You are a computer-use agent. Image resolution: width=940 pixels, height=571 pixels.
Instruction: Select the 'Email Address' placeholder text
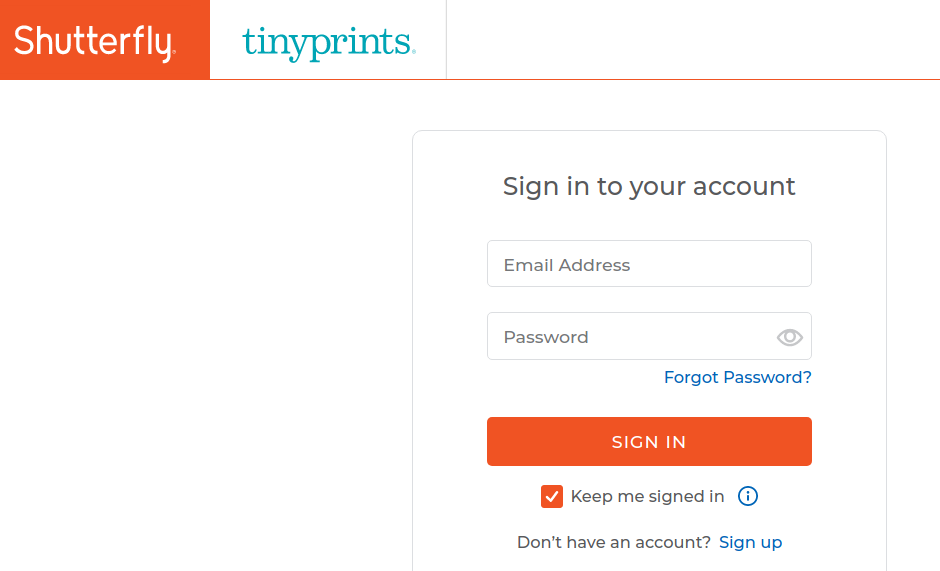[567, 265]
